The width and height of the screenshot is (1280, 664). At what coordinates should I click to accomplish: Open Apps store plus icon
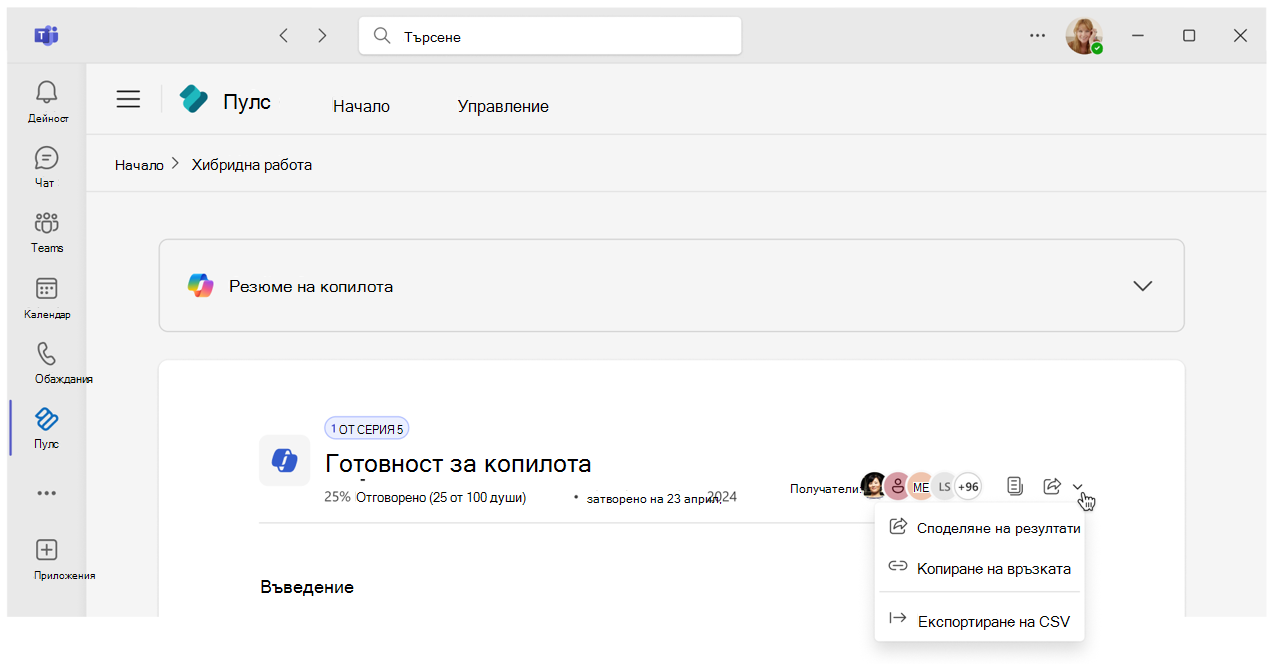[x=46, y=550]
